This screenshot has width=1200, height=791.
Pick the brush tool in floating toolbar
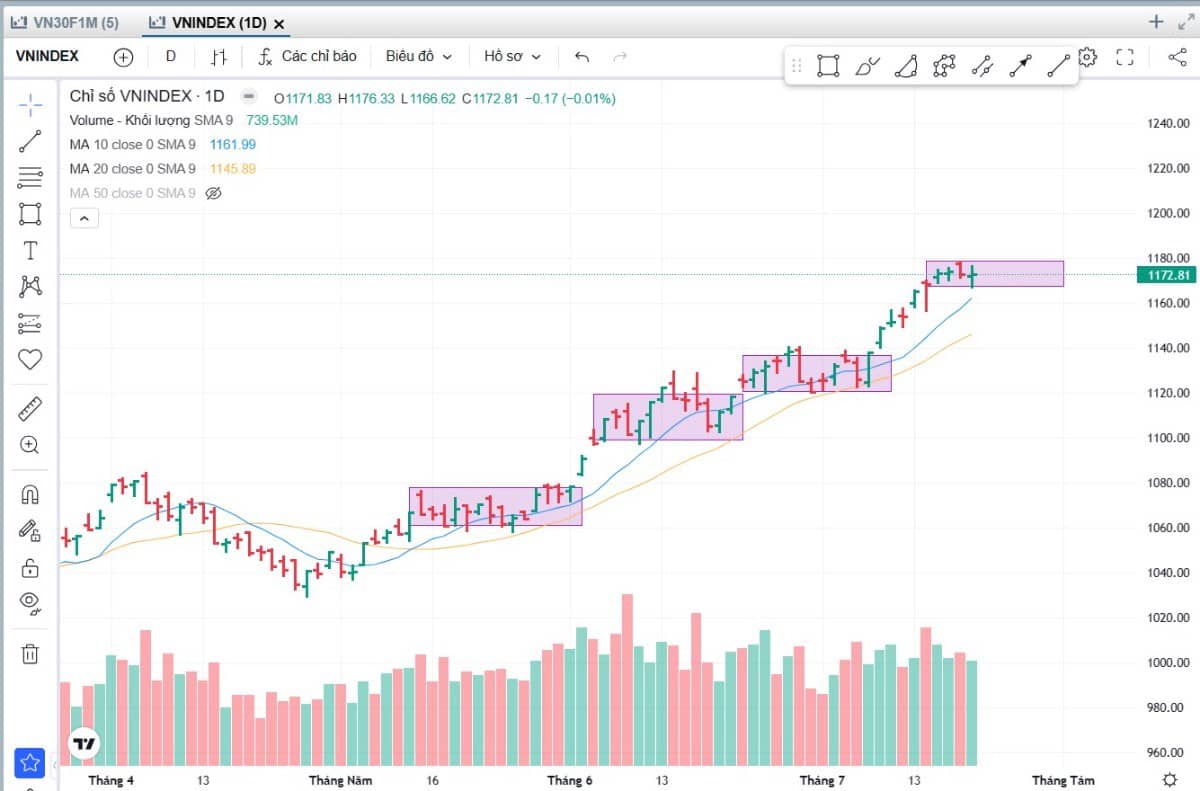(x=867, y=67)
